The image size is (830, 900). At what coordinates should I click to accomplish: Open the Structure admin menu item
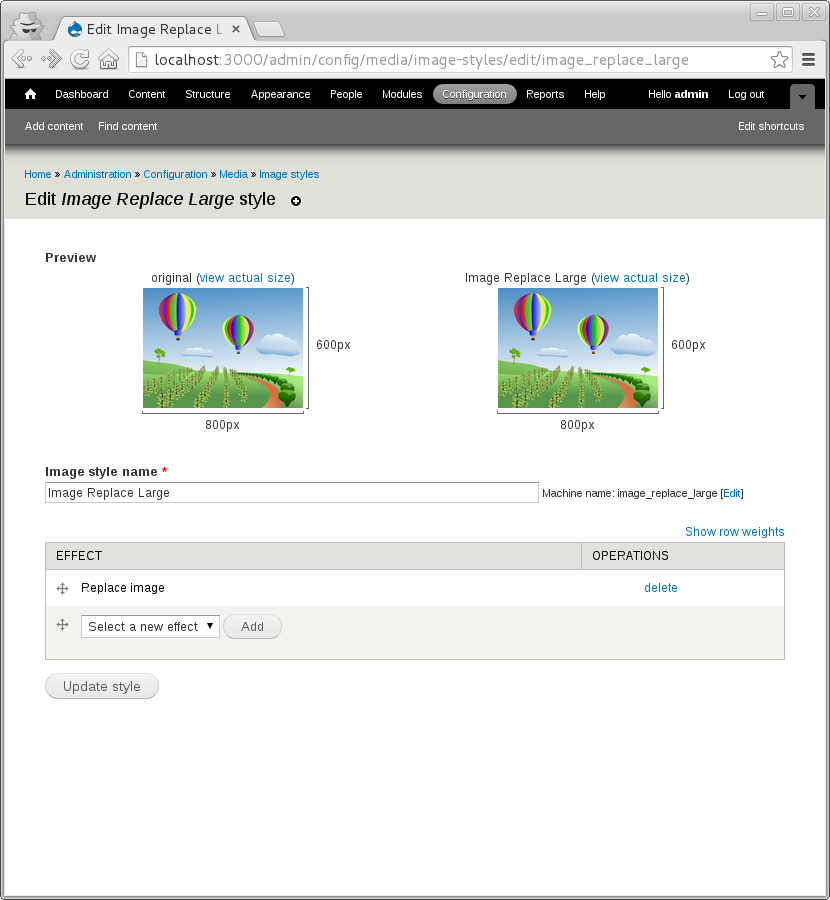[x=207, y=94]
